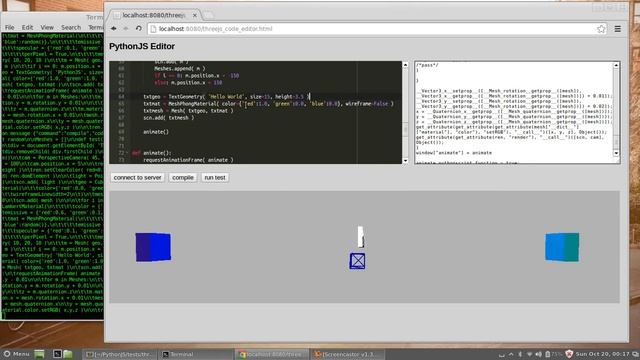Click the address bar URL field
640x360 pixels.
(376, 29)
